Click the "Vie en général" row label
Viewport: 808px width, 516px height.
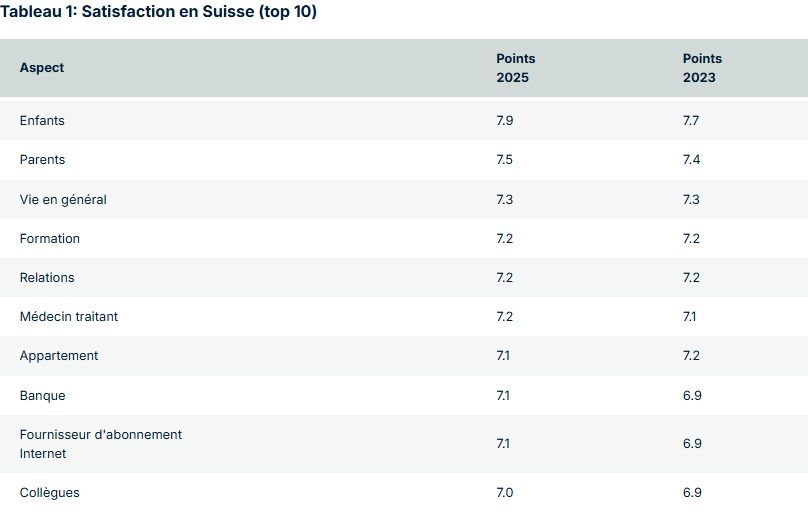(x=63, y=200)
